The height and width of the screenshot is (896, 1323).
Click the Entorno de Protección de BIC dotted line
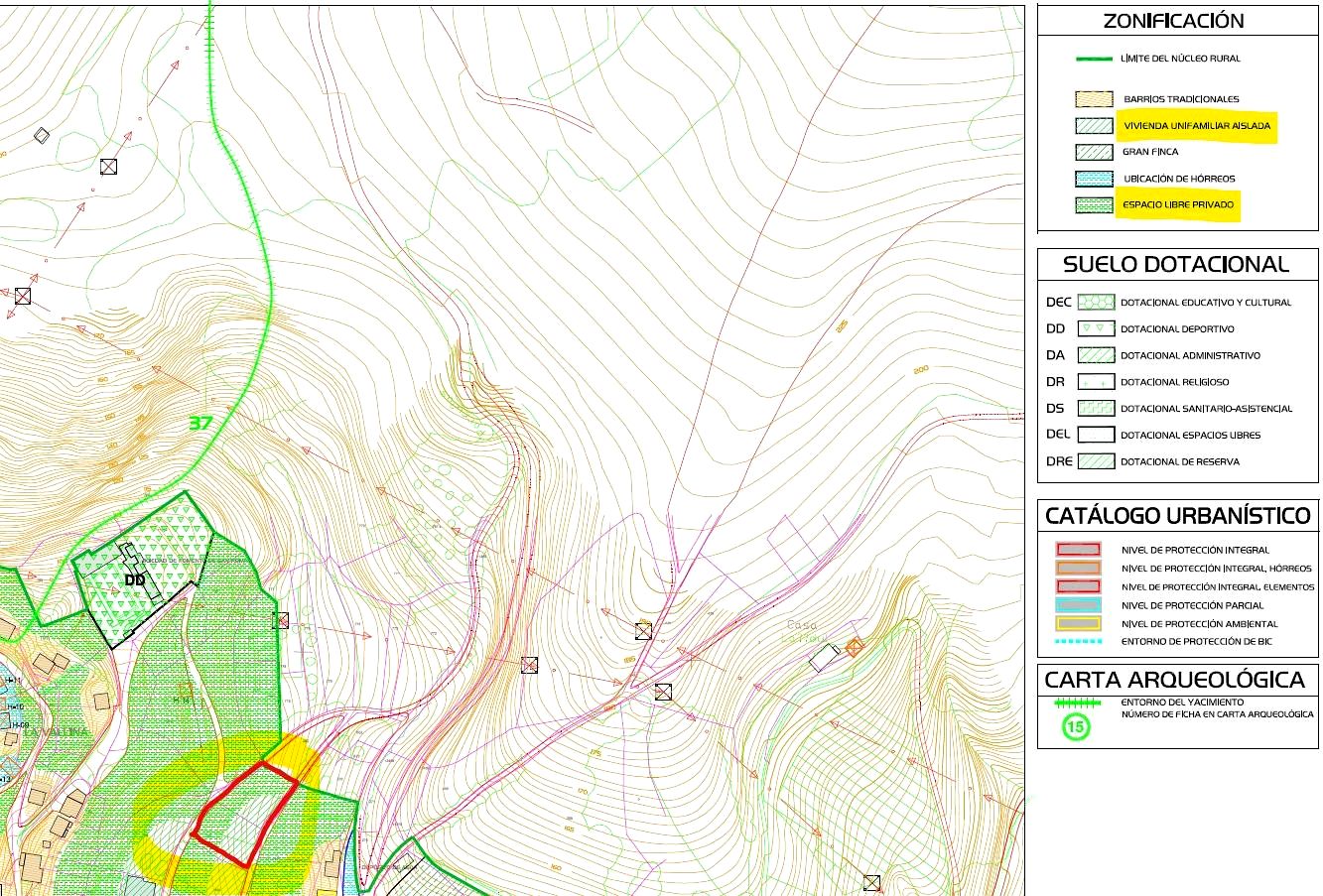point(1077,642)
